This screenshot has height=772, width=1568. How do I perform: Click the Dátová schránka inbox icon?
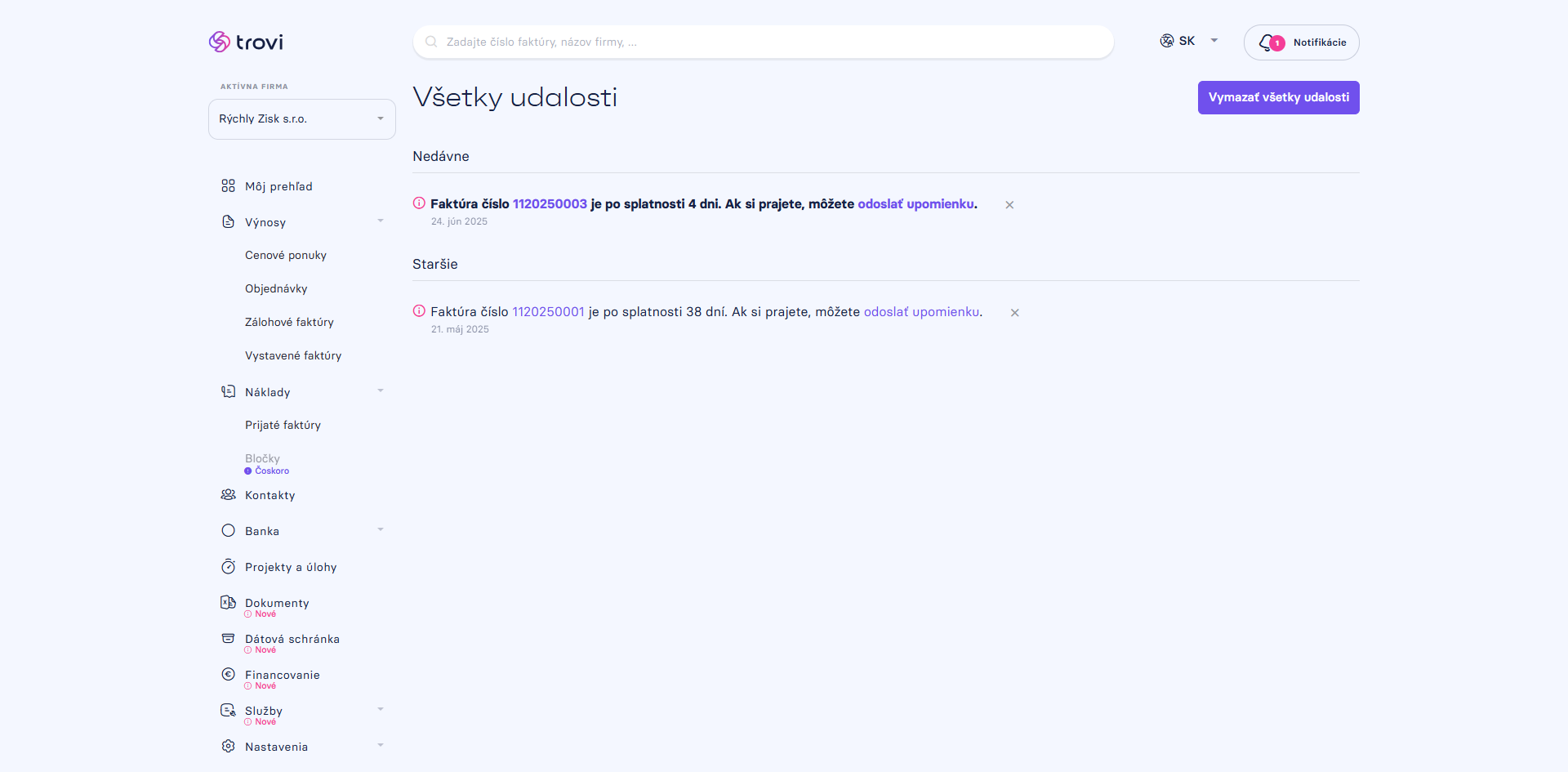pos(228,638)
